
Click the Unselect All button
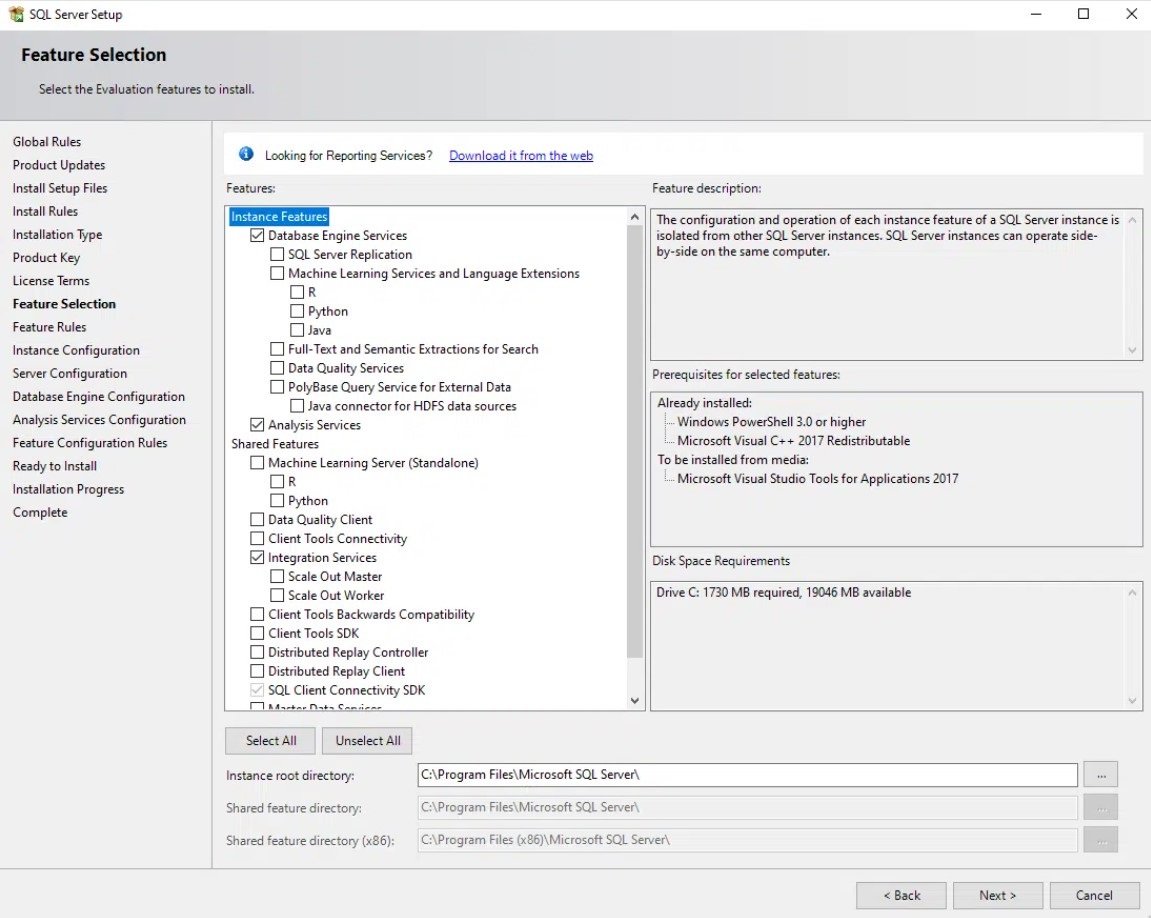pyautogui.click(x=368, y=740)
